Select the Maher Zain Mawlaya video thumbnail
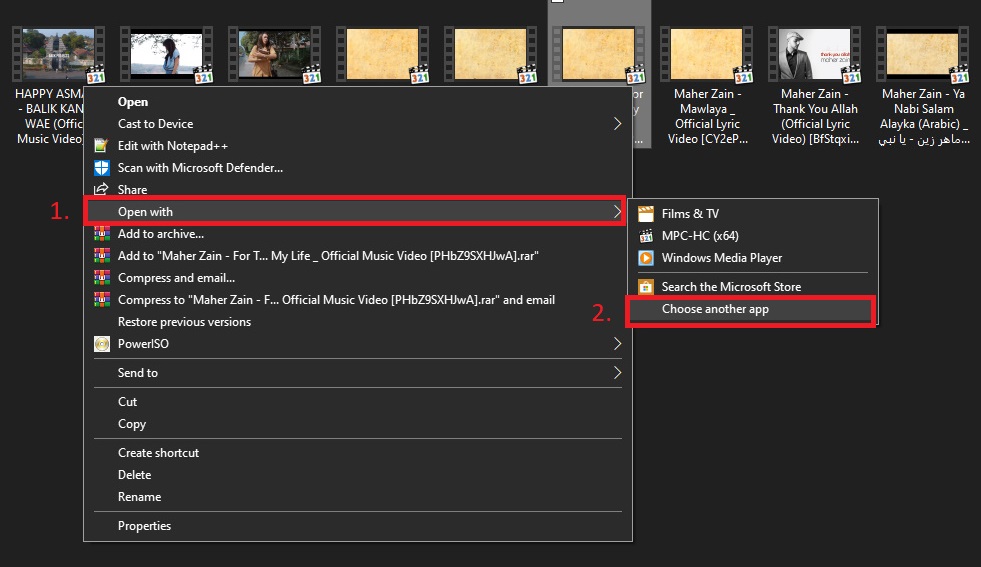981x567 pixels. point(707,54)
